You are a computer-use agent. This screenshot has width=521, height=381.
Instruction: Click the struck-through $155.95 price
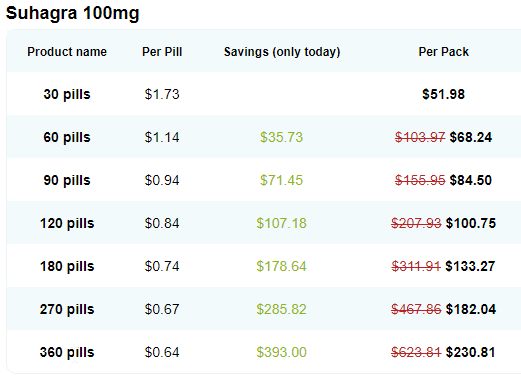pyautogui.click(x=420, y=180)
